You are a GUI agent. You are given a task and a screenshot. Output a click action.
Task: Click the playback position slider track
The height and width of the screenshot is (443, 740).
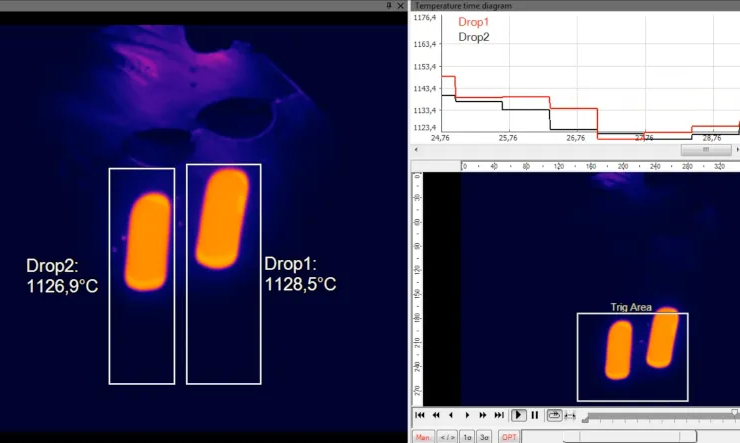tap(660, 415)
